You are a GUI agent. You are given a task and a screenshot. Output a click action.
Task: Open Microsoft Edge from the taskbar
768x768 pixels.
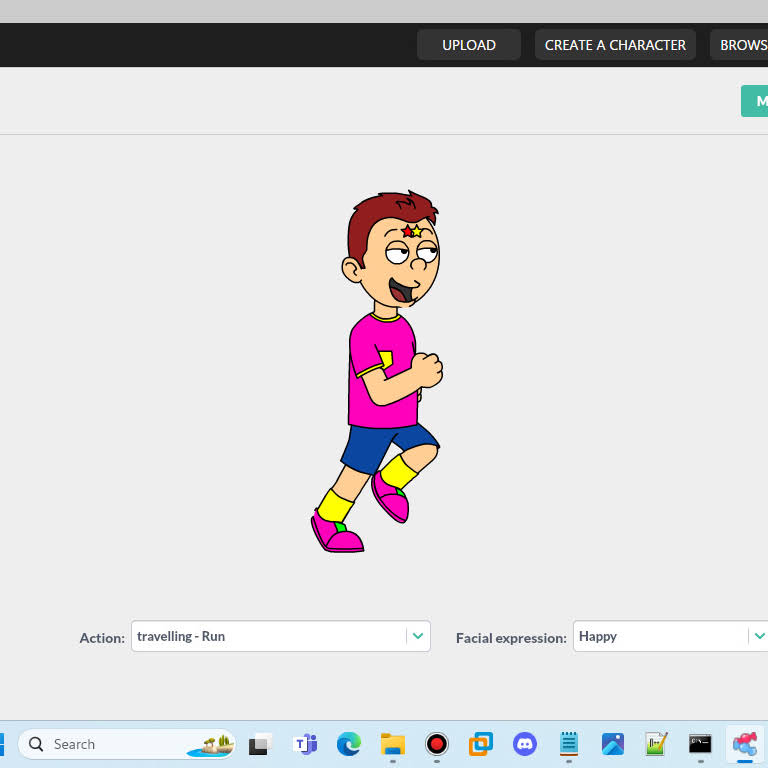click(349, 744)
